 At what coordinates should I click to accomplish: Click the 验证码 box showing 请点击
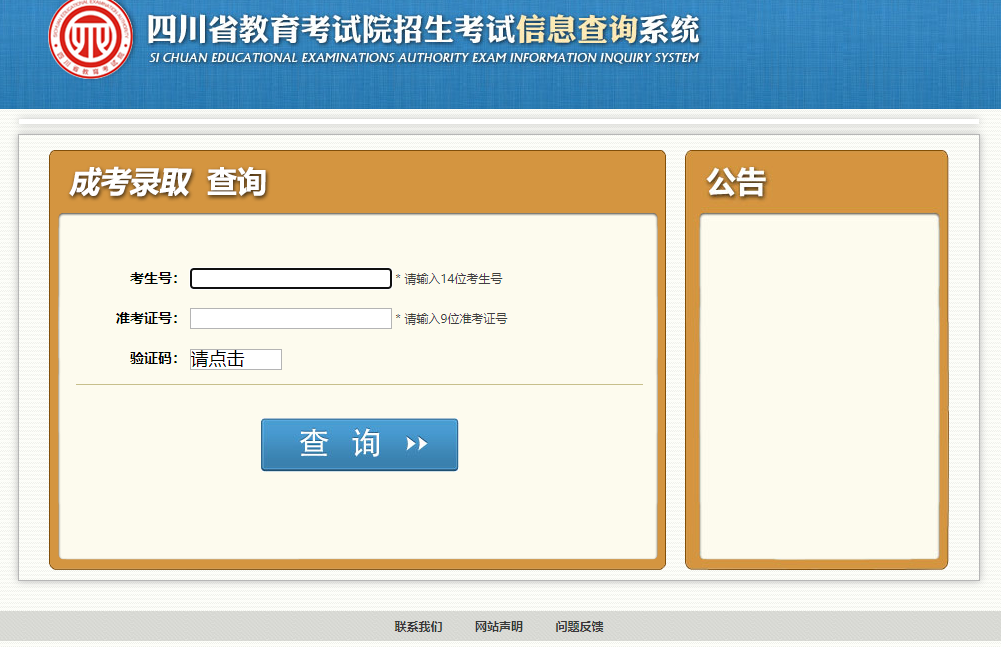tap(236, 359)
